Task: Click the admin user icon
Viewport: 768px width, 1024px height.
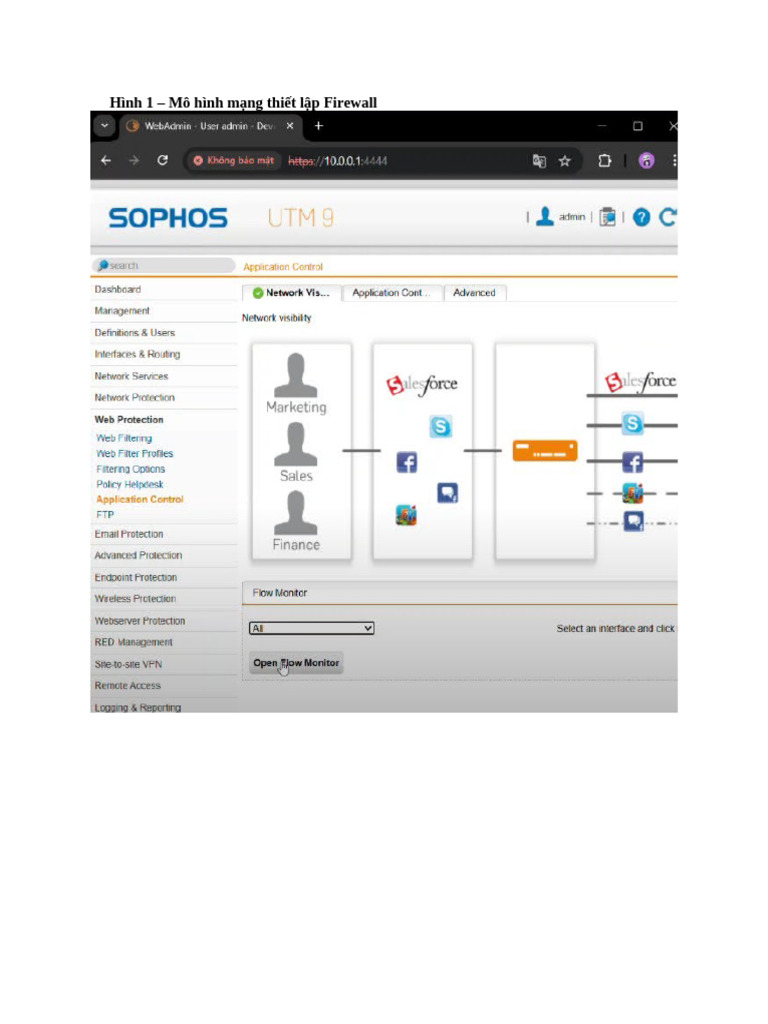Action: pyautogui.click(x=545, y=216)
